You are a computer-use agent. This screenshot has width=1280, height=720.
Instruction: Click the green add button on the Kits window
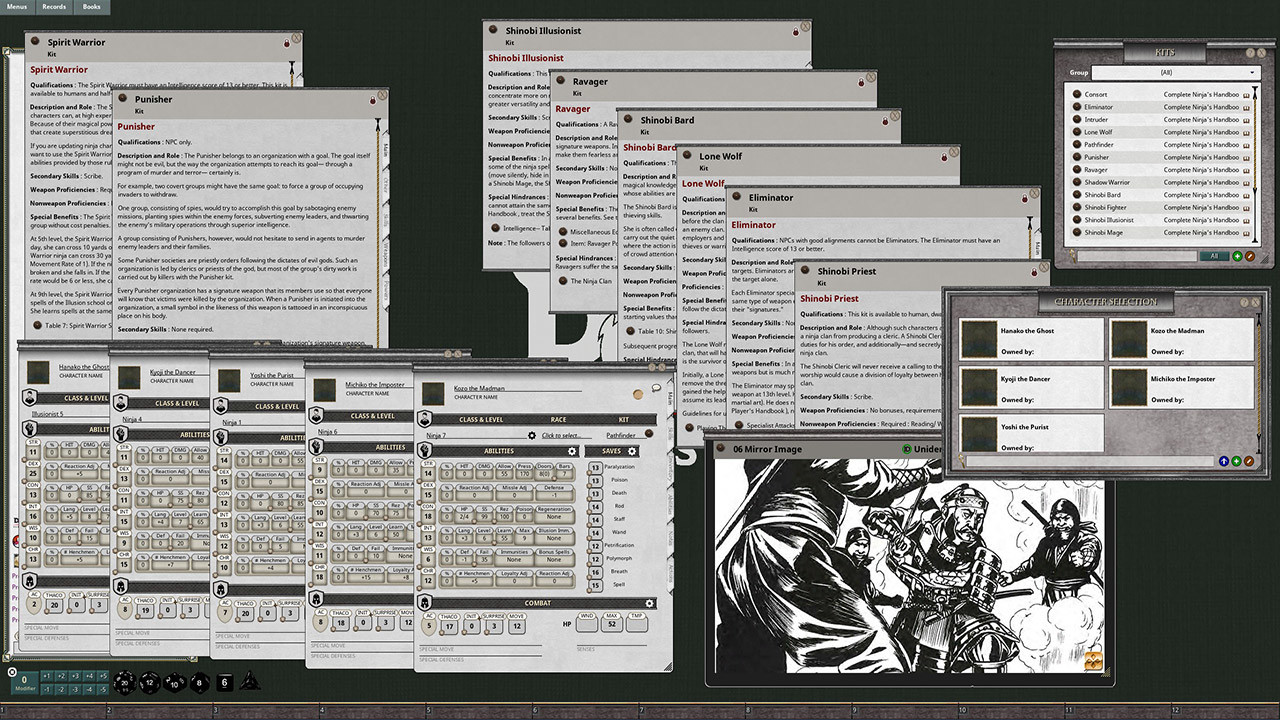tap(1236, 255)
